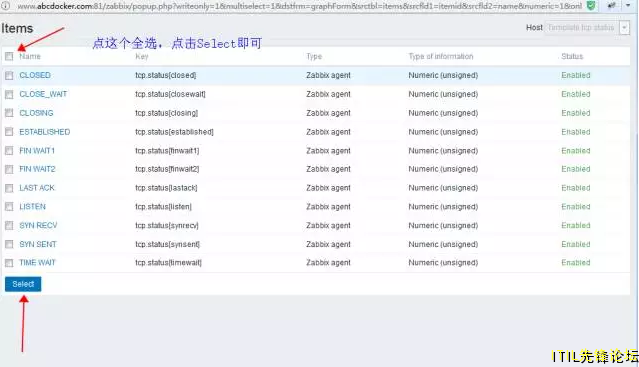This screenshot has height=367, width=639.
Task: Click the tcp.status[established] key text
Action: [x=174, y=132]
